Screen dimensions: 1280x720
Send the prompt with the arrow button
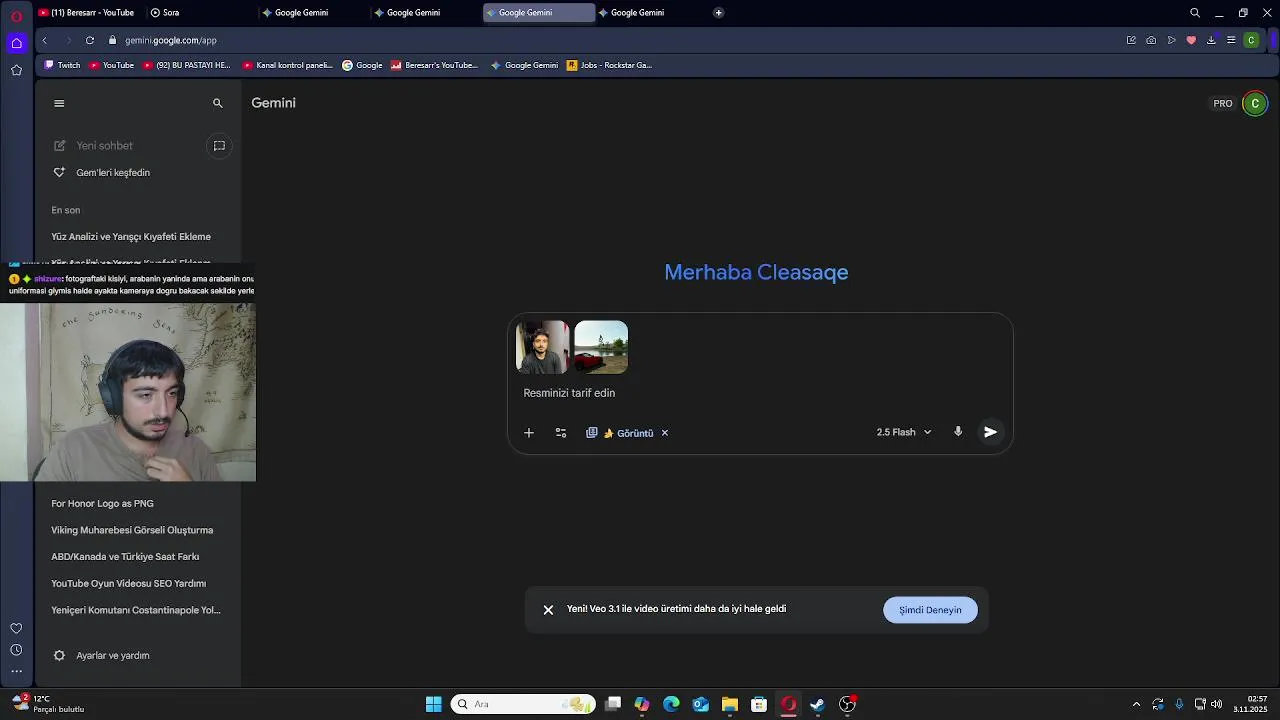pos(990,432)
